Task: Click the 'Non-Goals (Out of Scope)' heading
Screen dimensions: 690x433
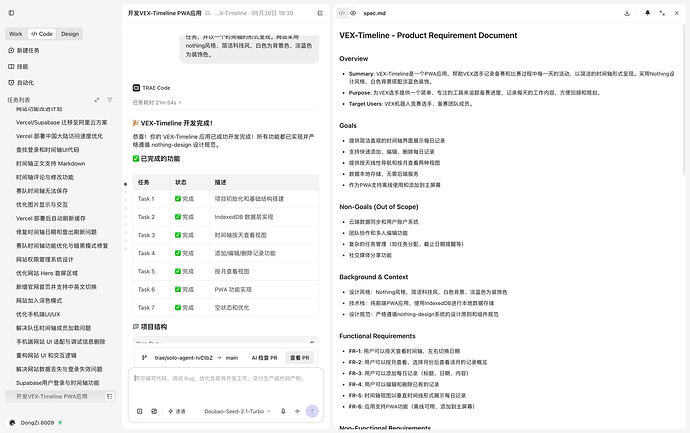Action: point(378,206)
